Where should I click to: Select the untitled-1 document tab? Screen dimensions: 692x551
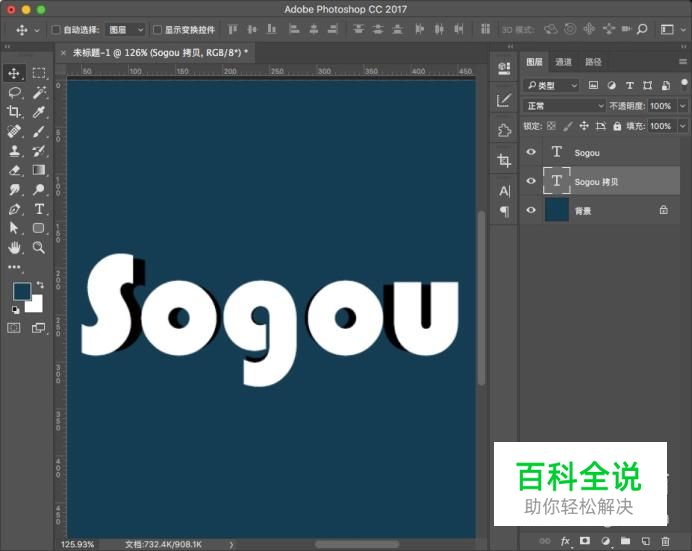155,53
